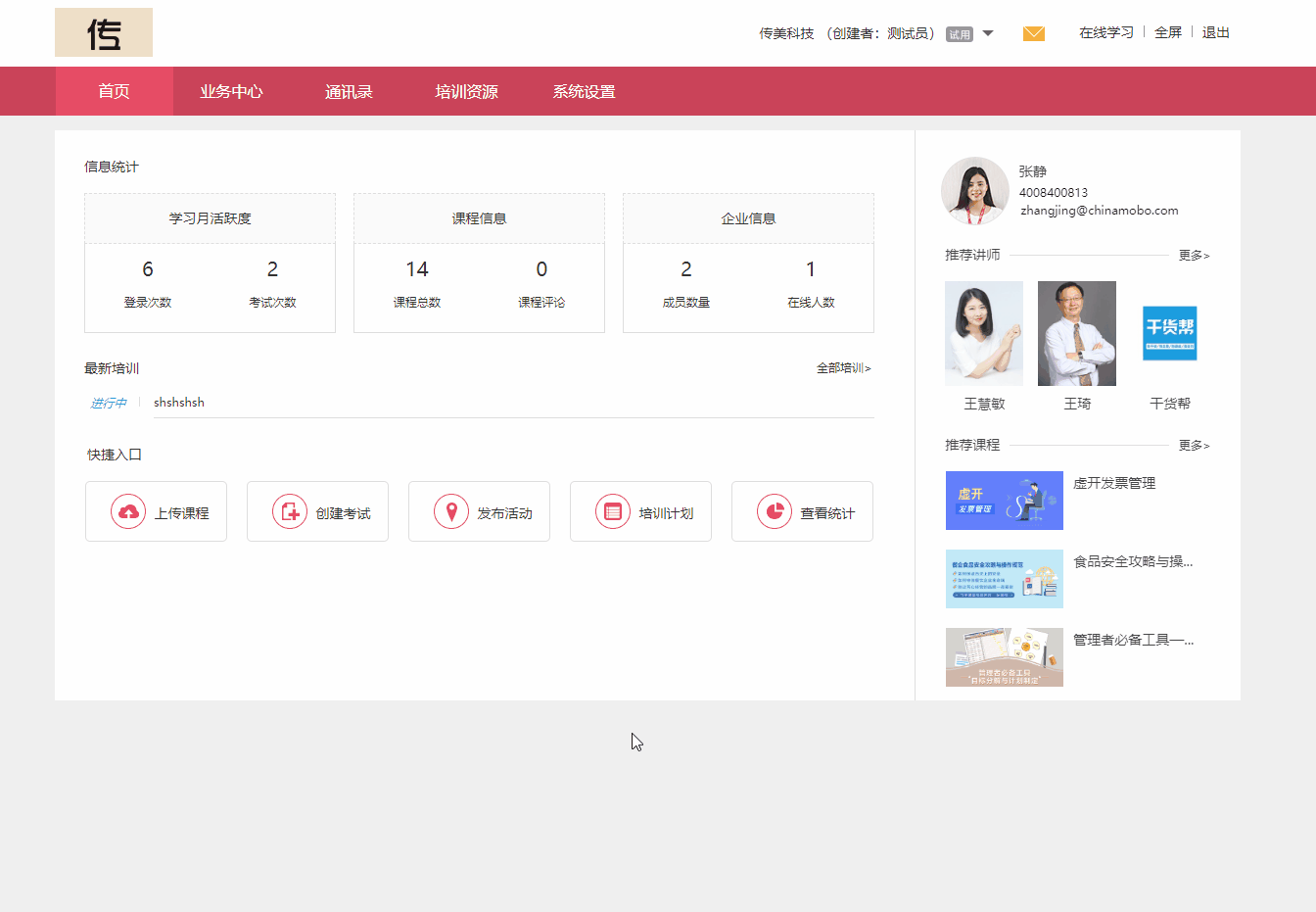Select the 虚开发票管理 course thumbnail
1316x912 pixels.
(x=1004, y=501)
